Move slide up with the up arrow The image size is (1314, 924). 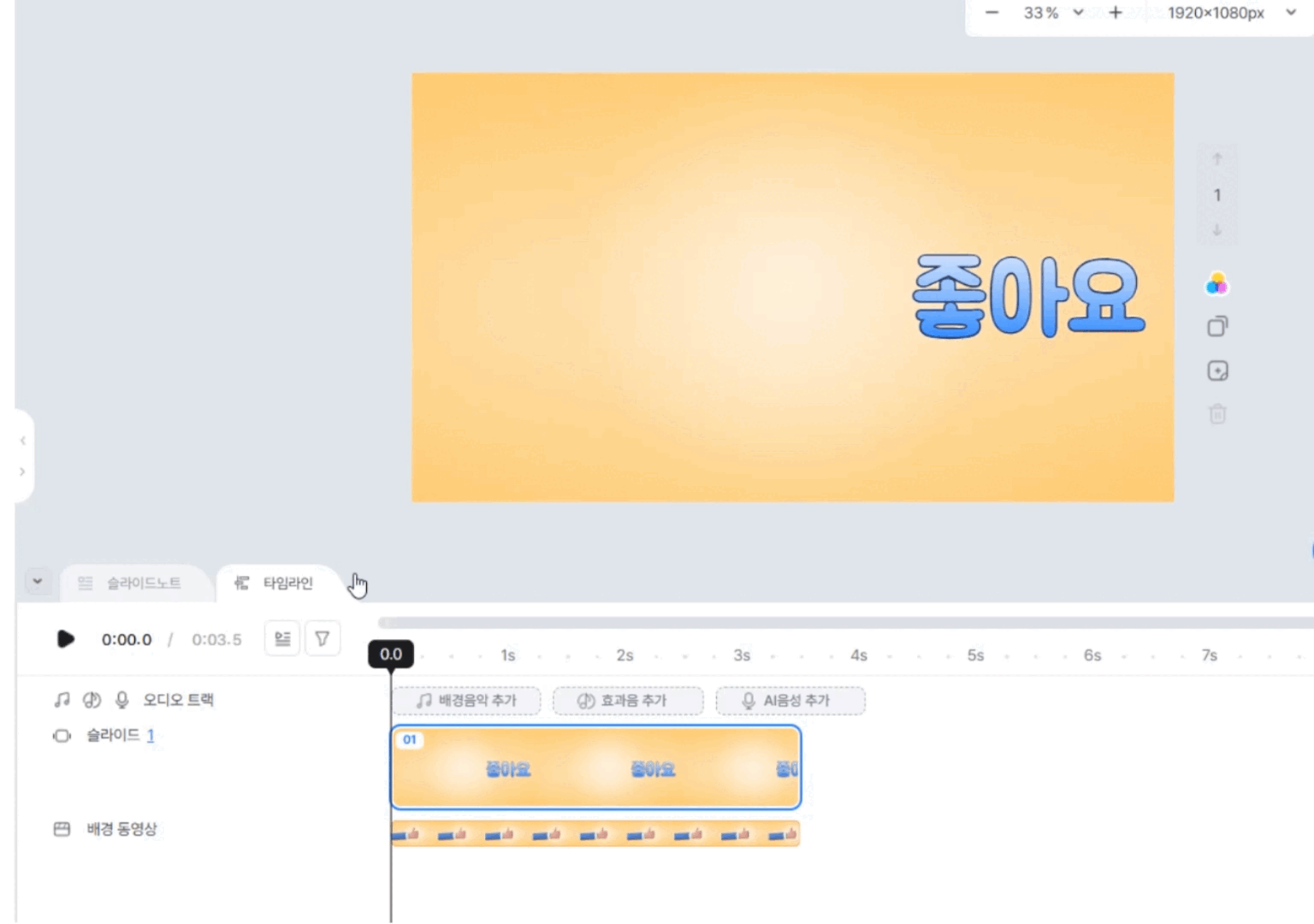click(1217, 159)
